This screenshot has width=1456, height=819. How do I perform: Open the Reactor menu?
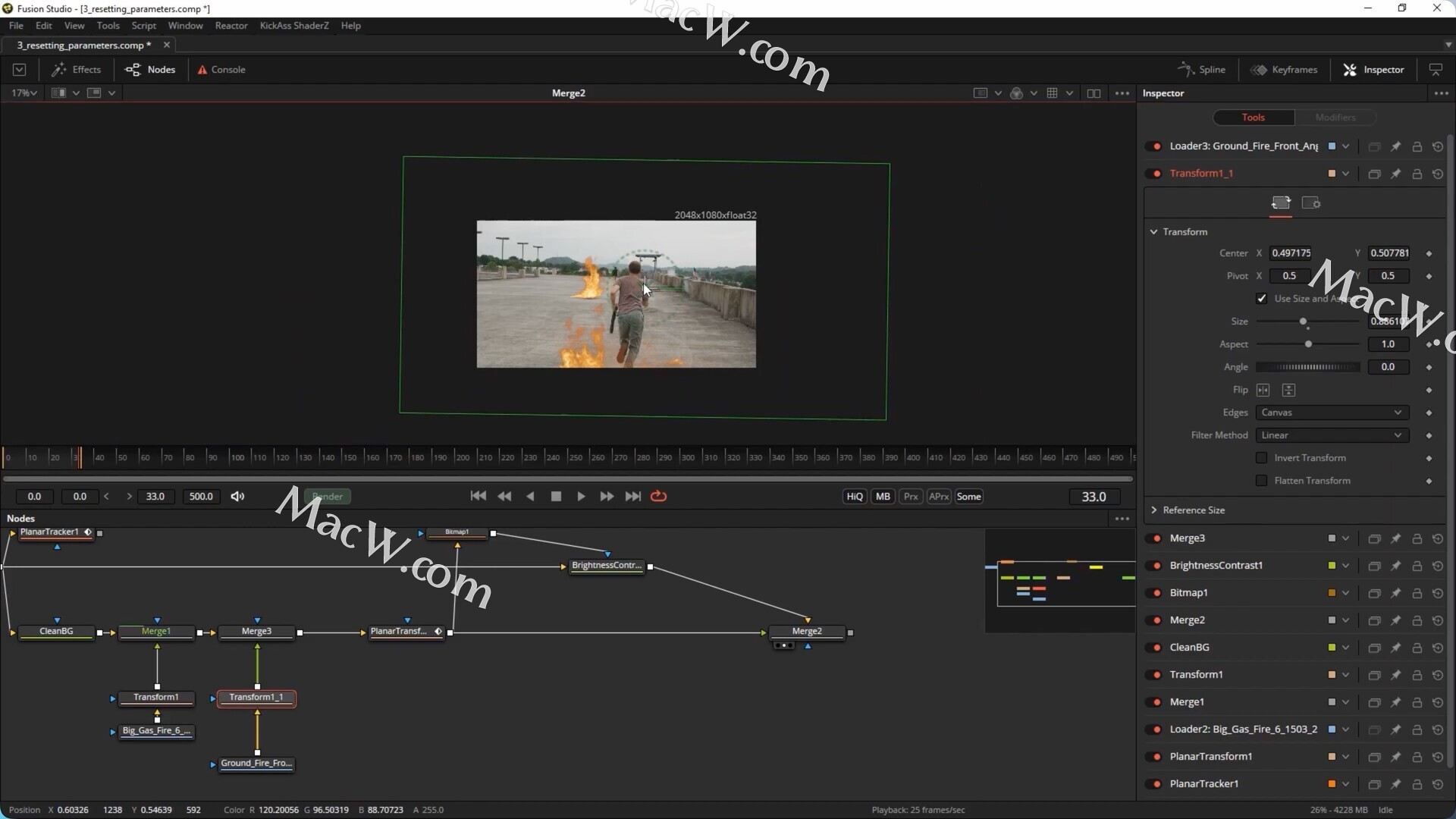(x=231, y=25)
